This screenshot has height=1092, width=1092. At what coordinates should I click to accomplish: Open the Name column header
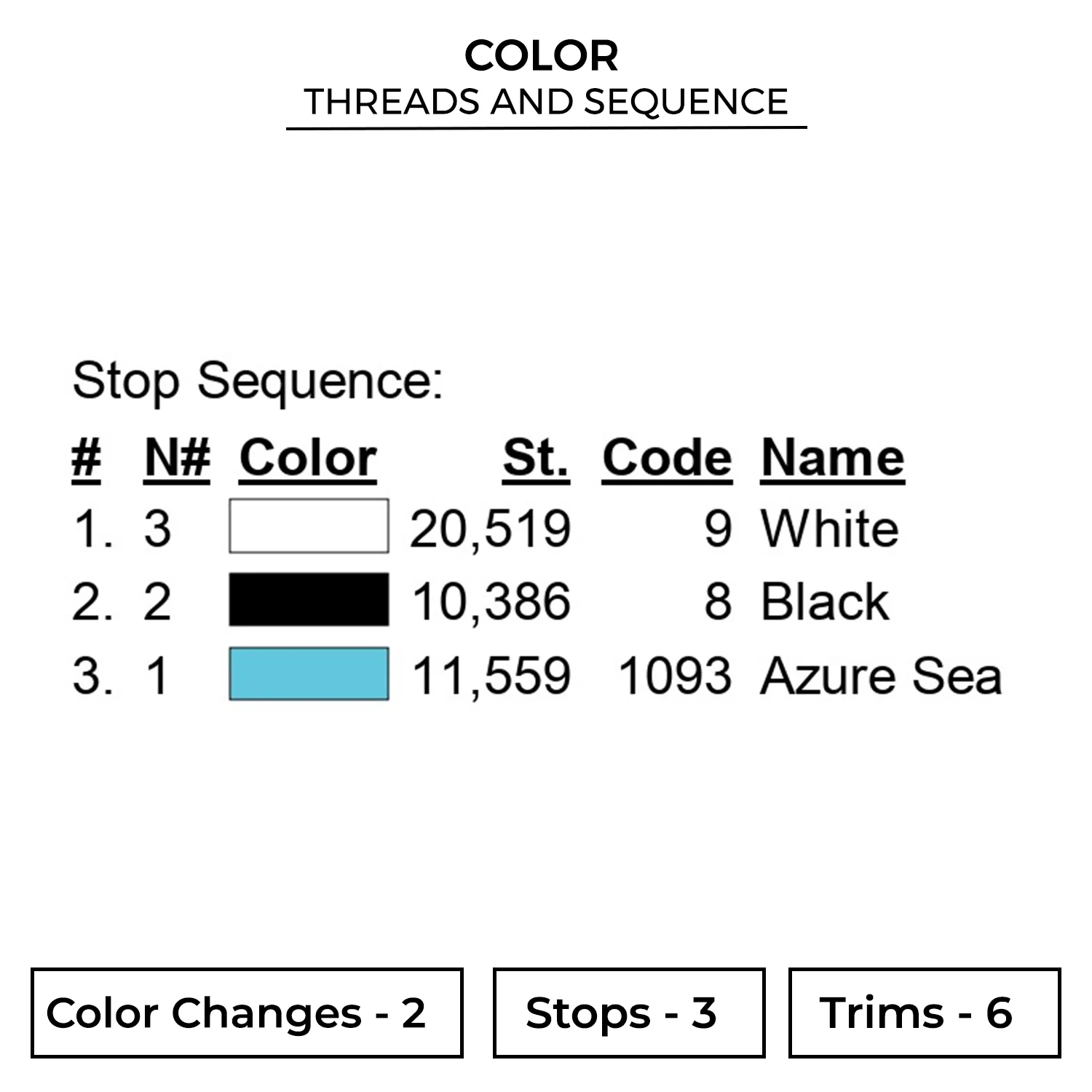tap(833, 459)
